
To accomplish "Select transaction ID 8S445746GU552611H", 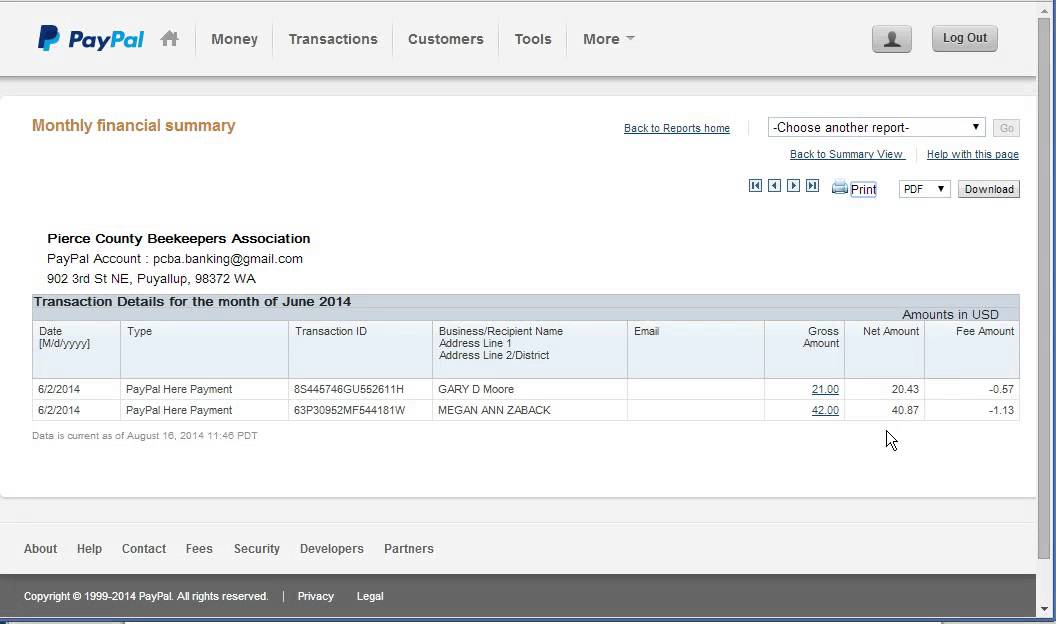I will (x=349, y=389).
